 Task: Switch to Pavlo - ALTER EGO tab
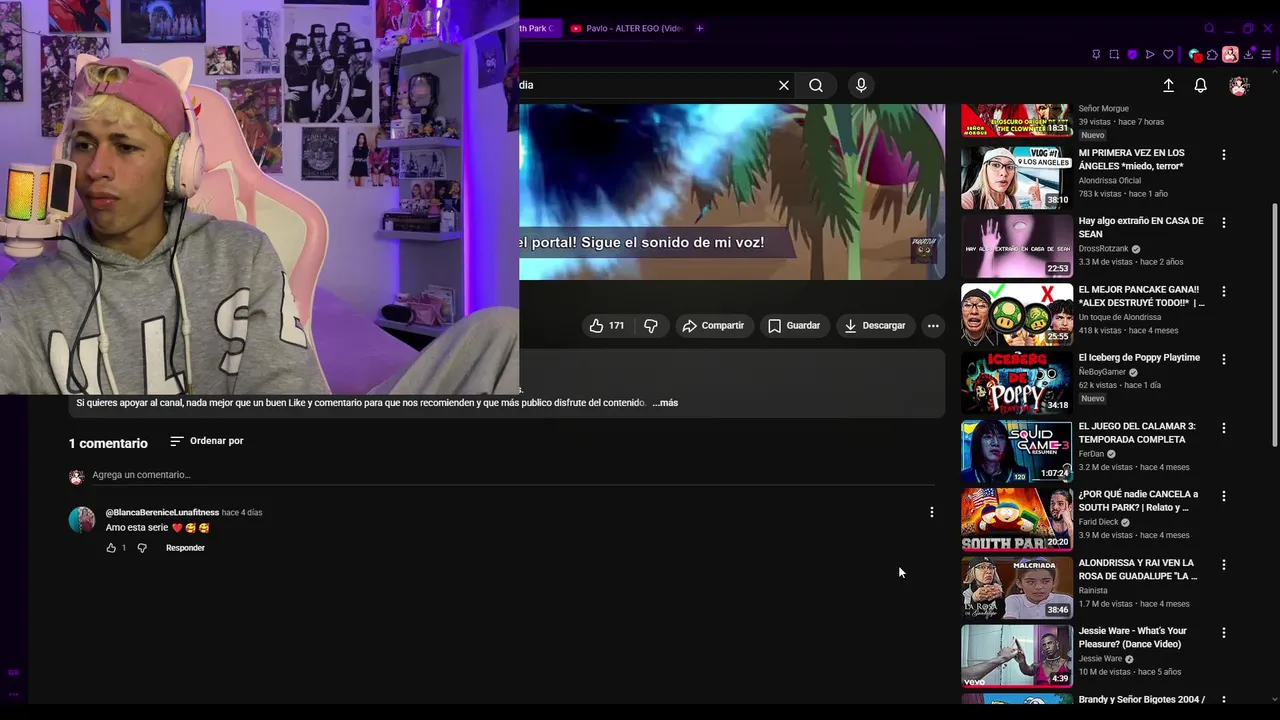(x=625, y=28)
